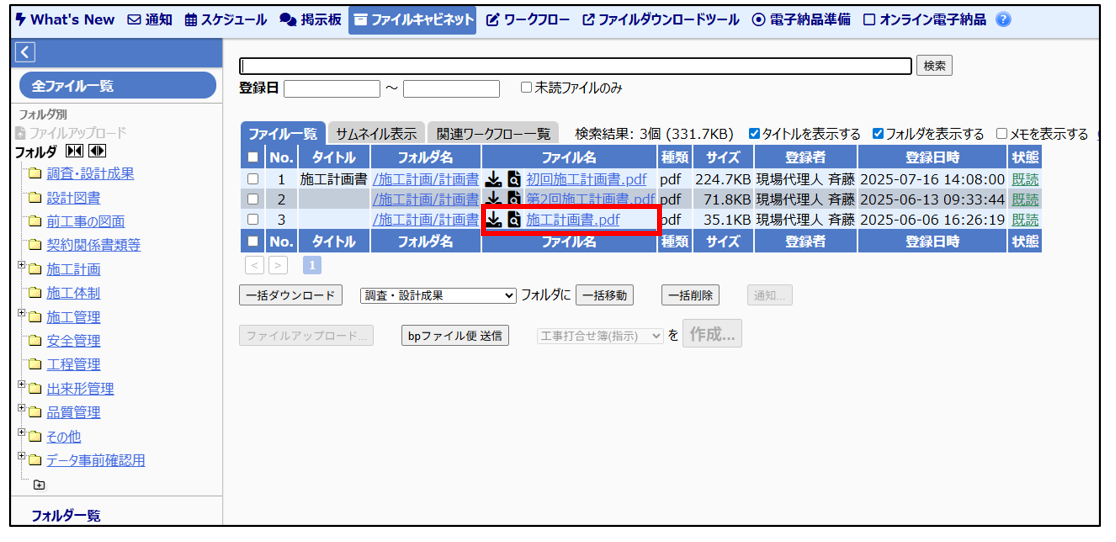Enable the 未読ファイルのみ checkbox

coord(527,88)
